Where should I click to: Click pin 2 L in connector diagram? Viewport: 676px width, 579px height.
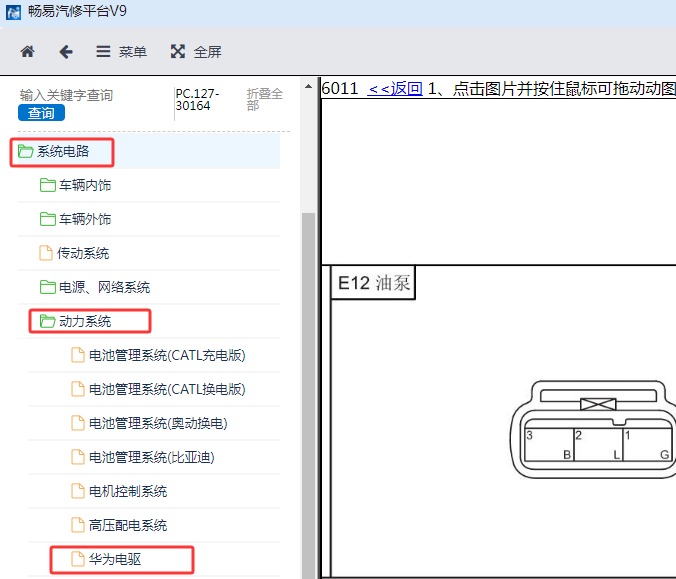598,445
